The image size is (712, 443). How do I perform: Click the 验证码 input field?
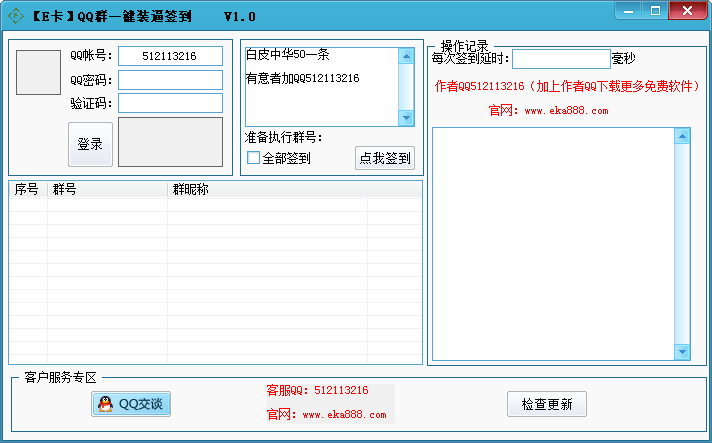coord(170,103)
